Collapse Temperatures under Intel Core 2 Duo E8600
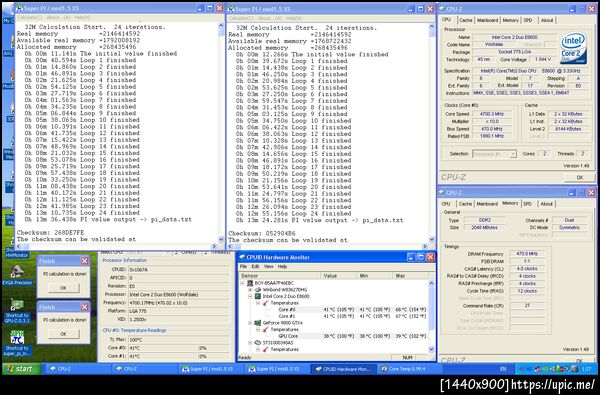Image resolution: width=600 pixels, height=395 pixels. point(258,303)
